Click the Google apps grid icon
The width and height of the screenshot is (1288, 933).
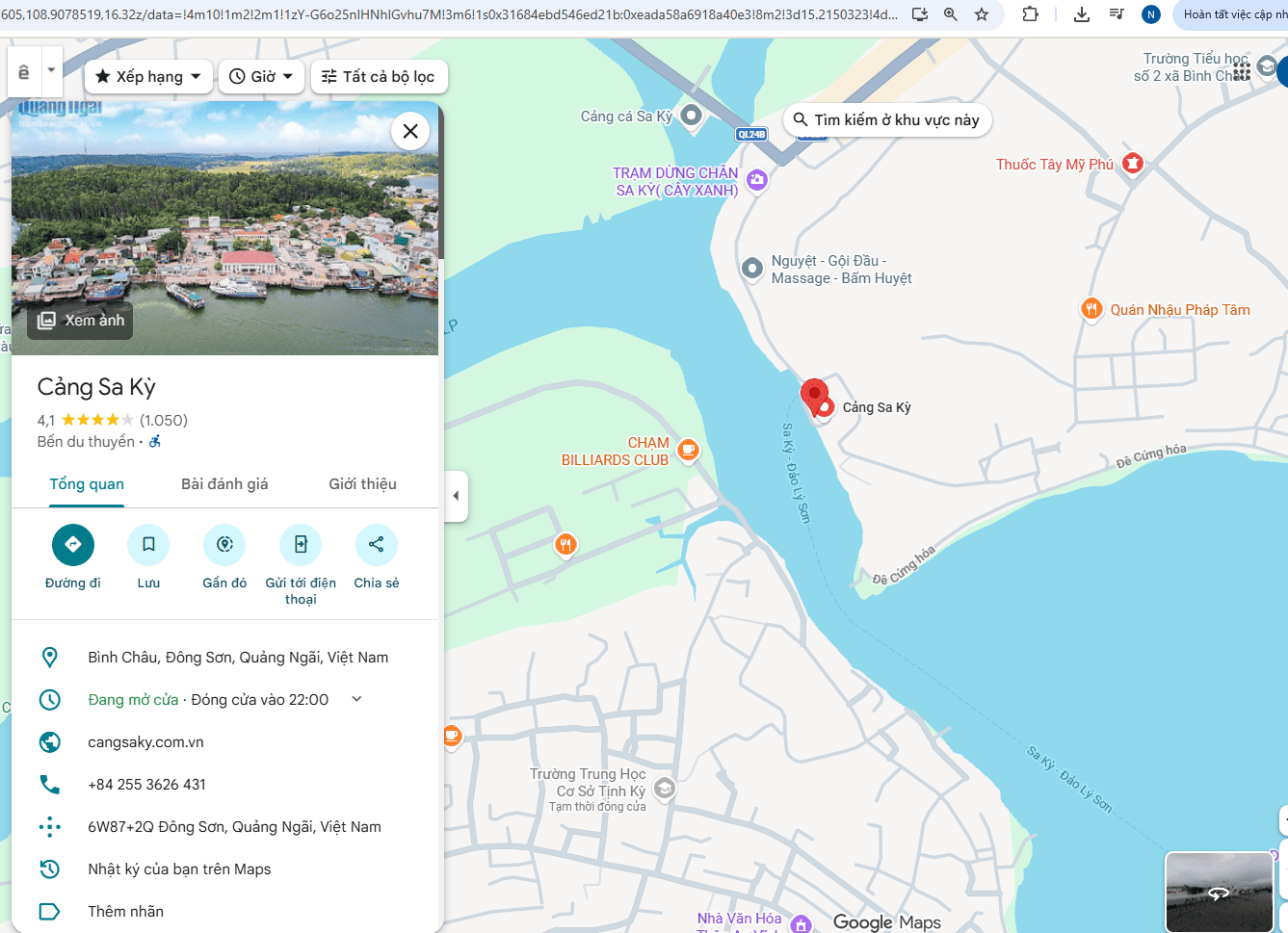(1242, 70)
